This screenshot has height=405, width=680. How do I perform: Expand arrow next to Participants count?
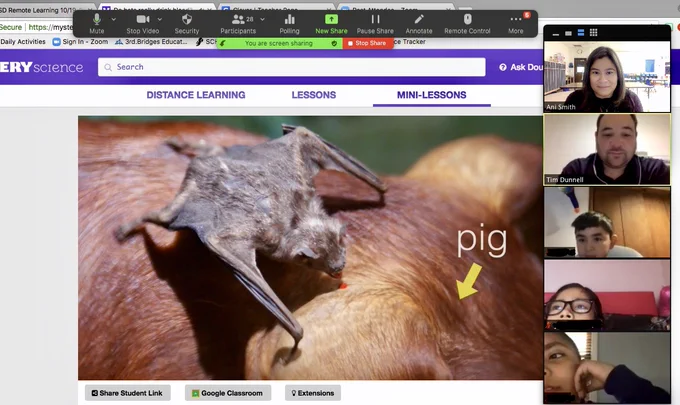point(262,19)
